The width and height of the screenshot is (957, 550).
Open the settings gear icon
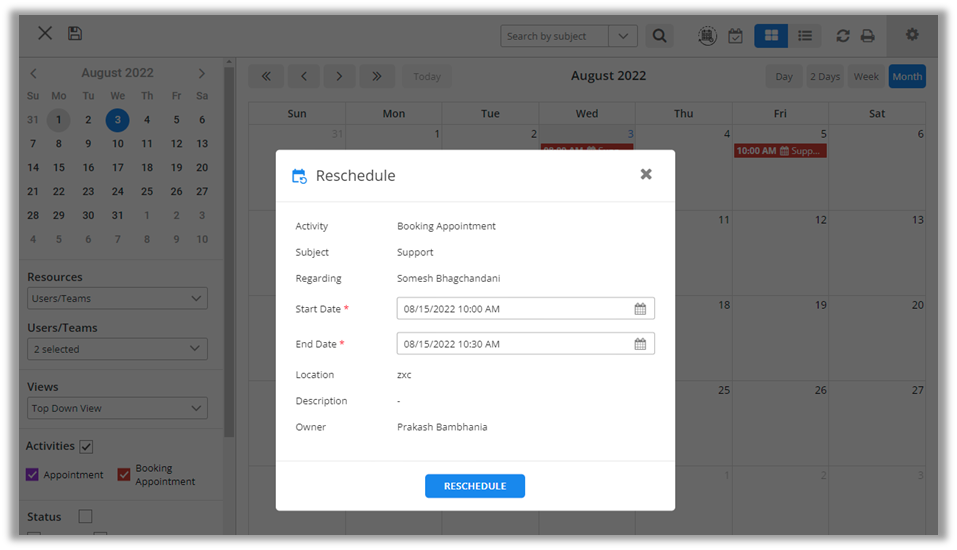pyautogui.click(x=911, y=35)
